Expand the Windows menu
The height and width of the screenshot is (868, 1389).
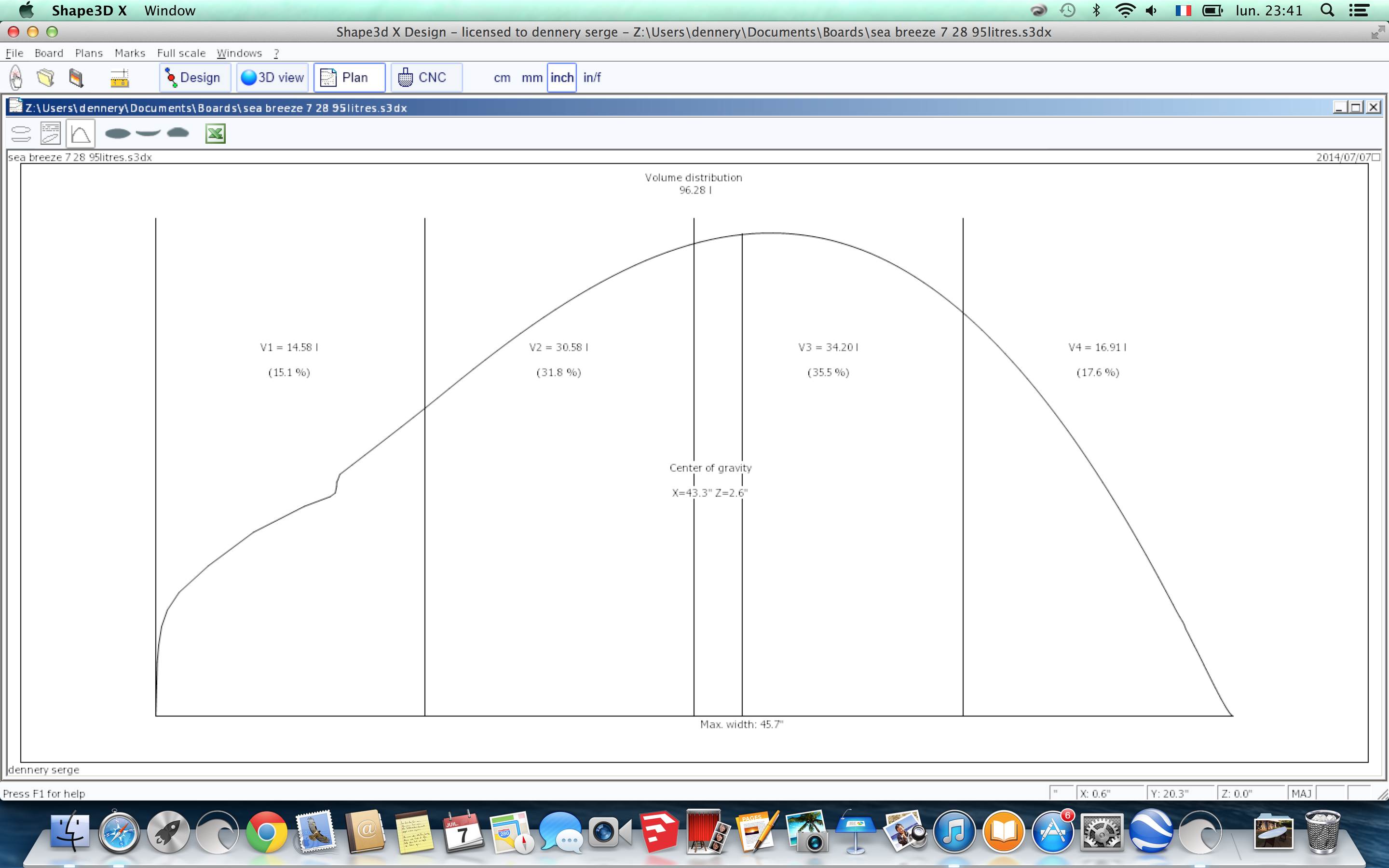pos(239,53)
